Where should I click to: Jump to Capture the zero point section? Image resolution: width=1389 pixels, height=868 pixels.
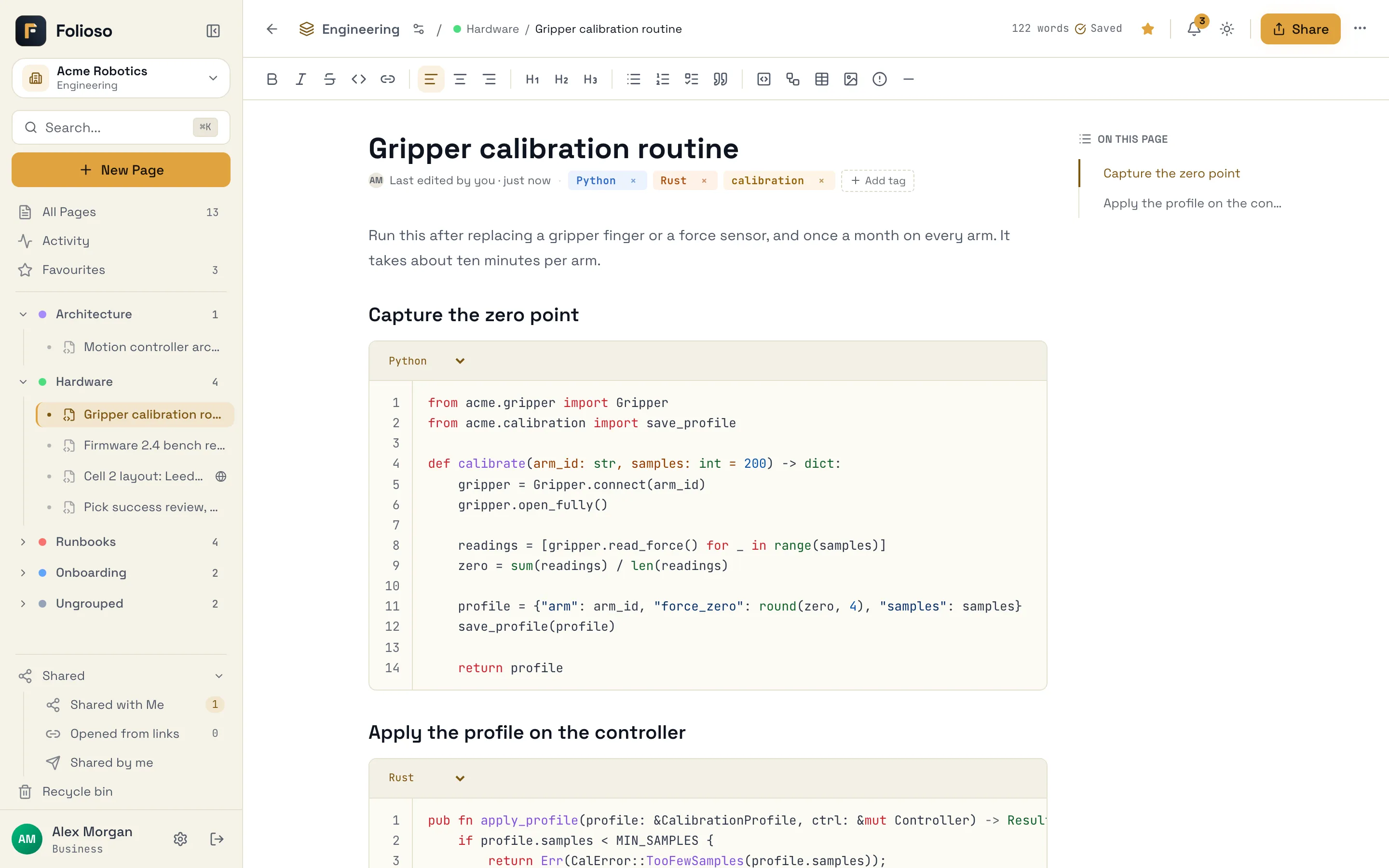pyautogui.click(x=1171, y=174)
